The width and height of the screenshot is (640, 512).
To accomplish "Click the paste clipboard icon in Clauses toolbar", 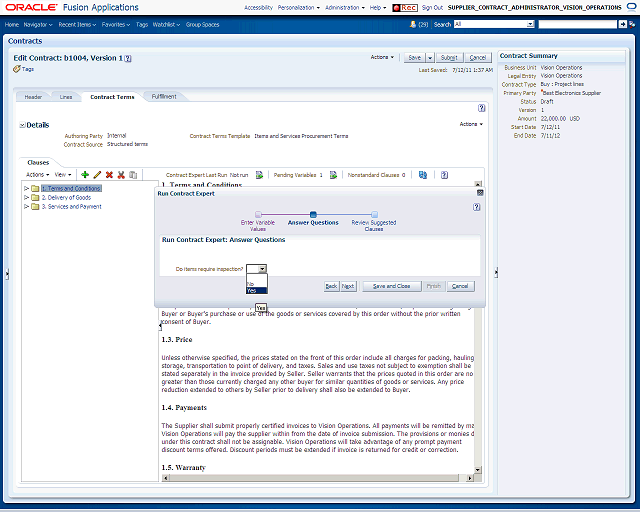I will [x=133, y=175].
